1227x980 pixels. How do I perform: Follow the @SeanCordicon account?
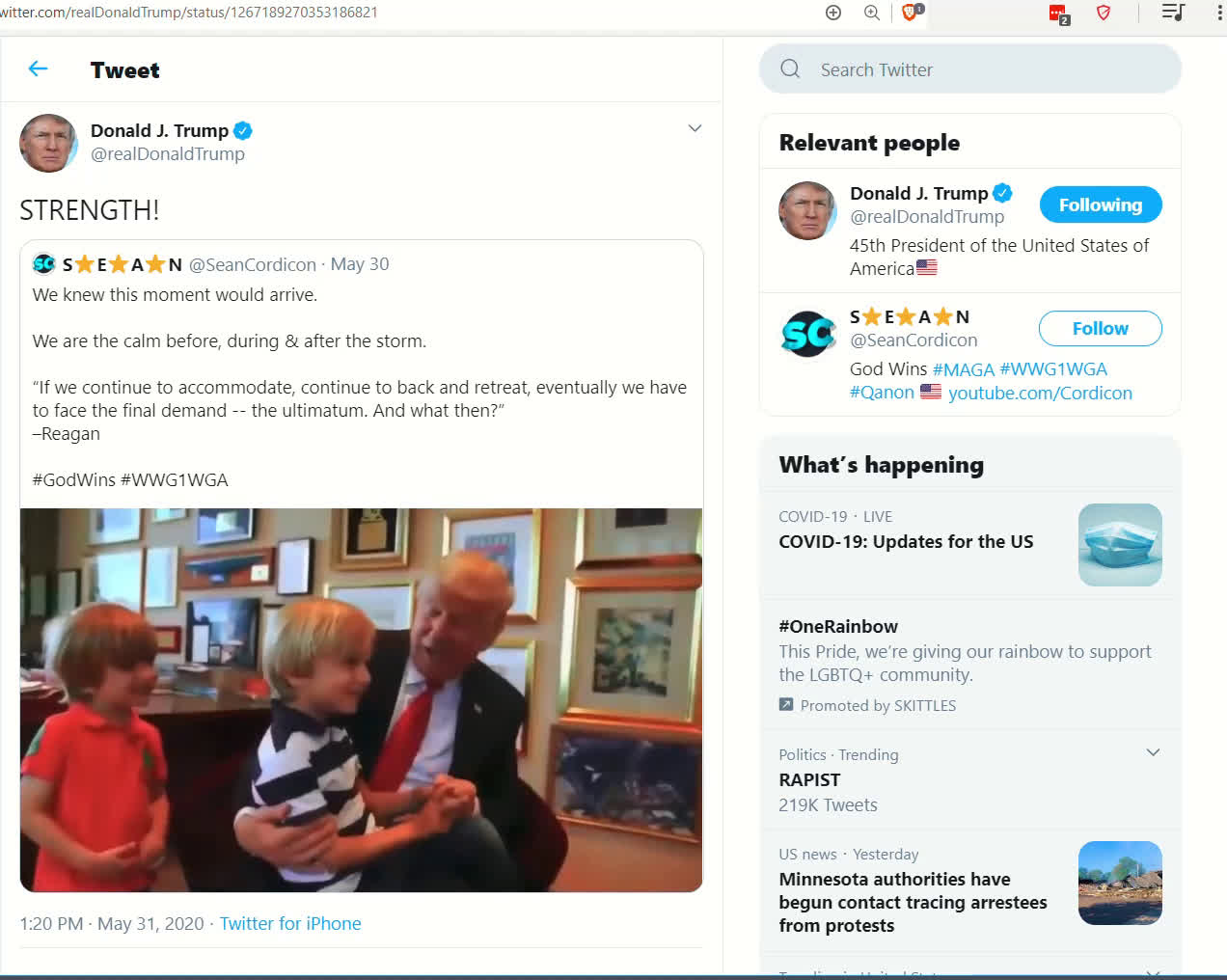pyautogui.click(x=1100, y=328)
